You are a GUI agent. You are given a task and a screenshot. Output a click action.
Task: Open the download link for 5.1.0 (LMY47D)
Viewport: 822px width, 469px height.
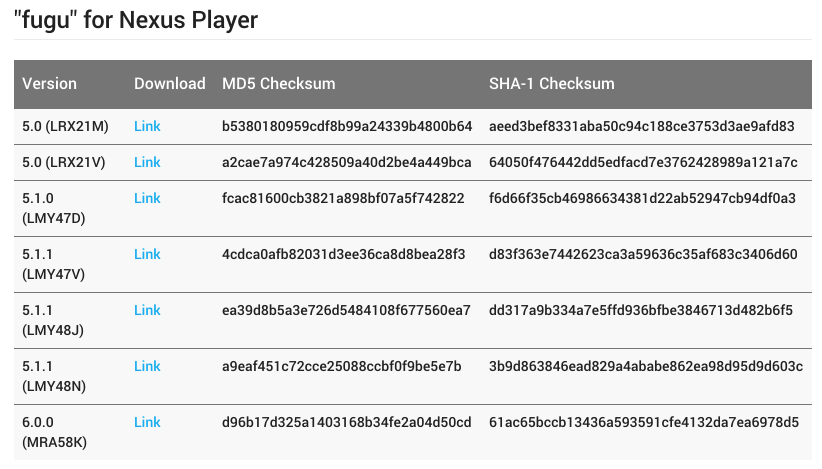pos(147,198)
